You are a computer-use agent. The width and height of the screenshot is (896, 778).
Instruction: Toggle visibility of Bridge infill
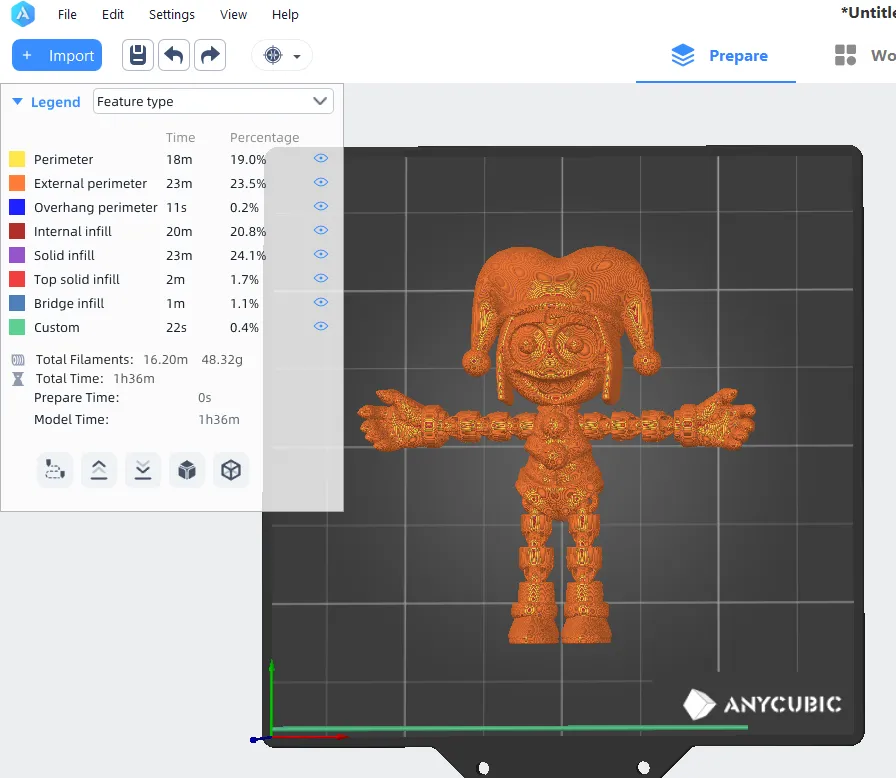(x=321, y=302)
